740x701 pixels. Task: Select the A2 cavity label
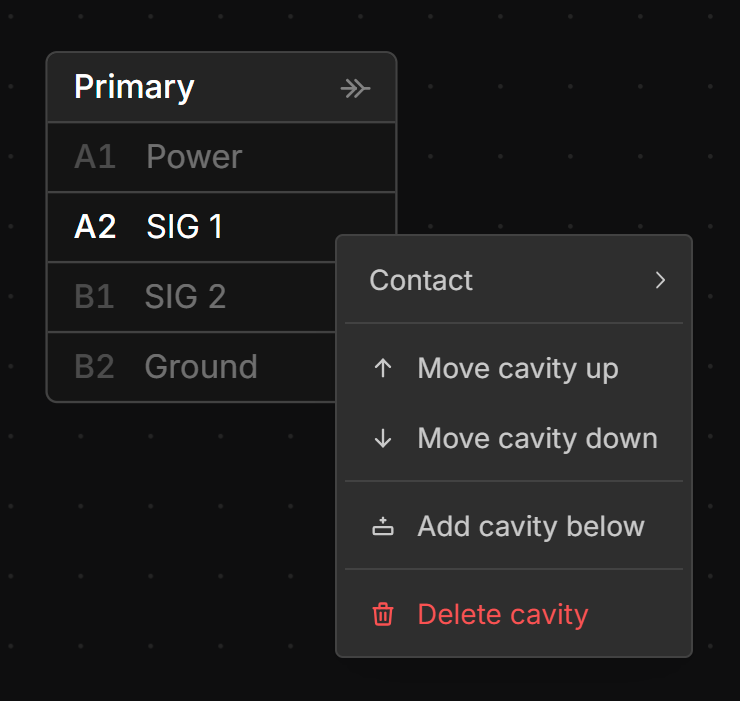pyautogui.click(x=95, y=227)
